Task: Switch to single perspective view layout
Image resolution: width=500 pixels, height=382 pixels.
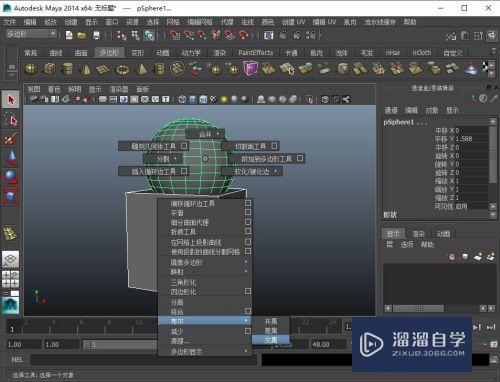Action: tap(11, 259)
